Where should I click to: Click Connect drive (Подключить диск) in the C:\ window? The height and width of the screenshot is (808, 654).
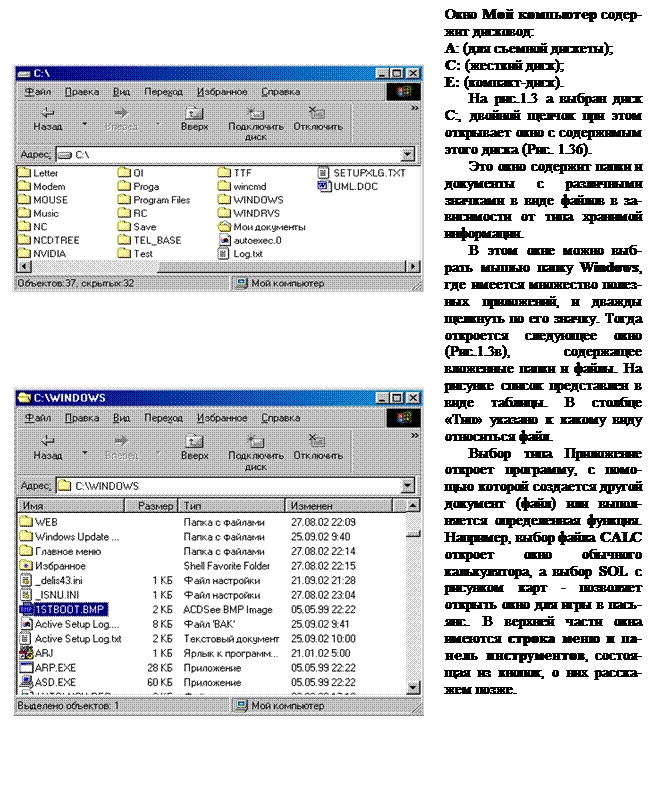[256, 124]
